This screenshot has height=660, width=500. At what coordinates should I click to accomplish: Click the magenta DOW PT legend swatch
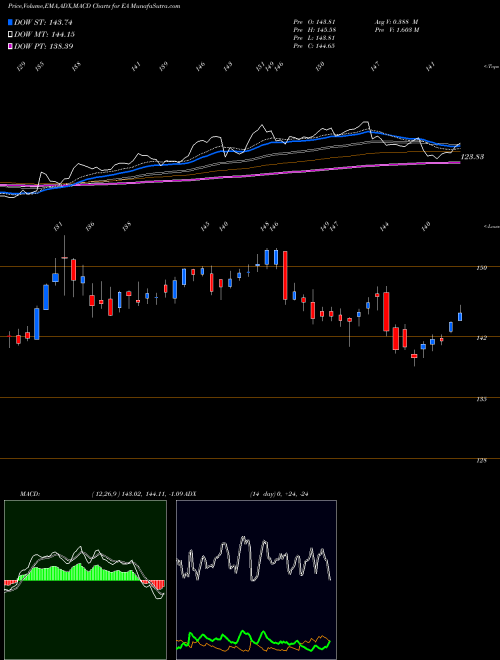[x=10, y=46]
